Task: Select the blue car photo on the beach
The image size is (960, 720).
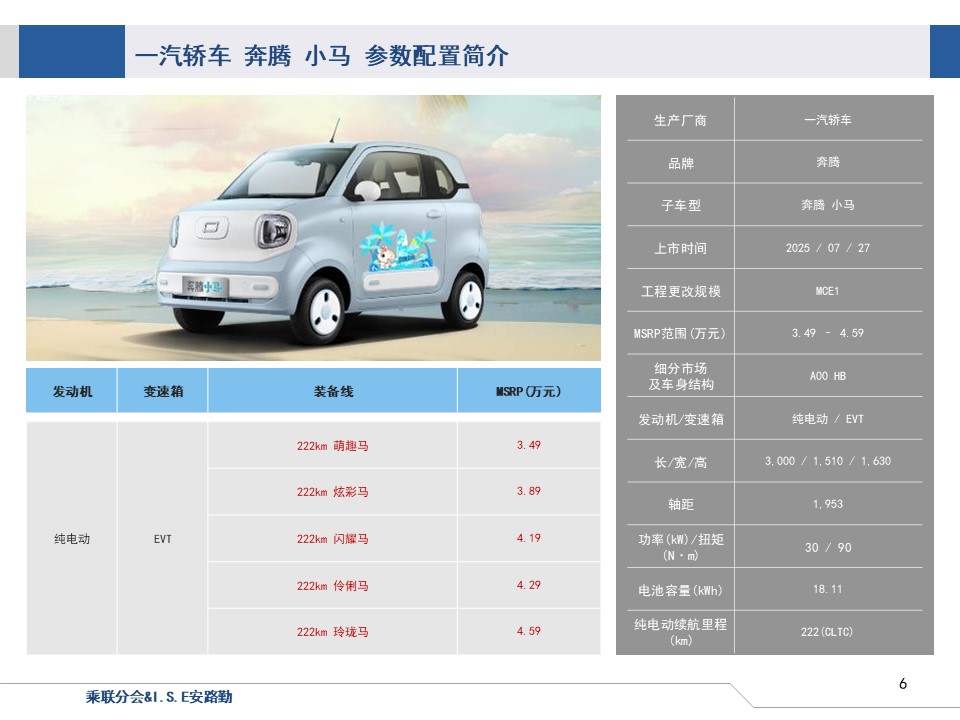Action: pos(313,228)
